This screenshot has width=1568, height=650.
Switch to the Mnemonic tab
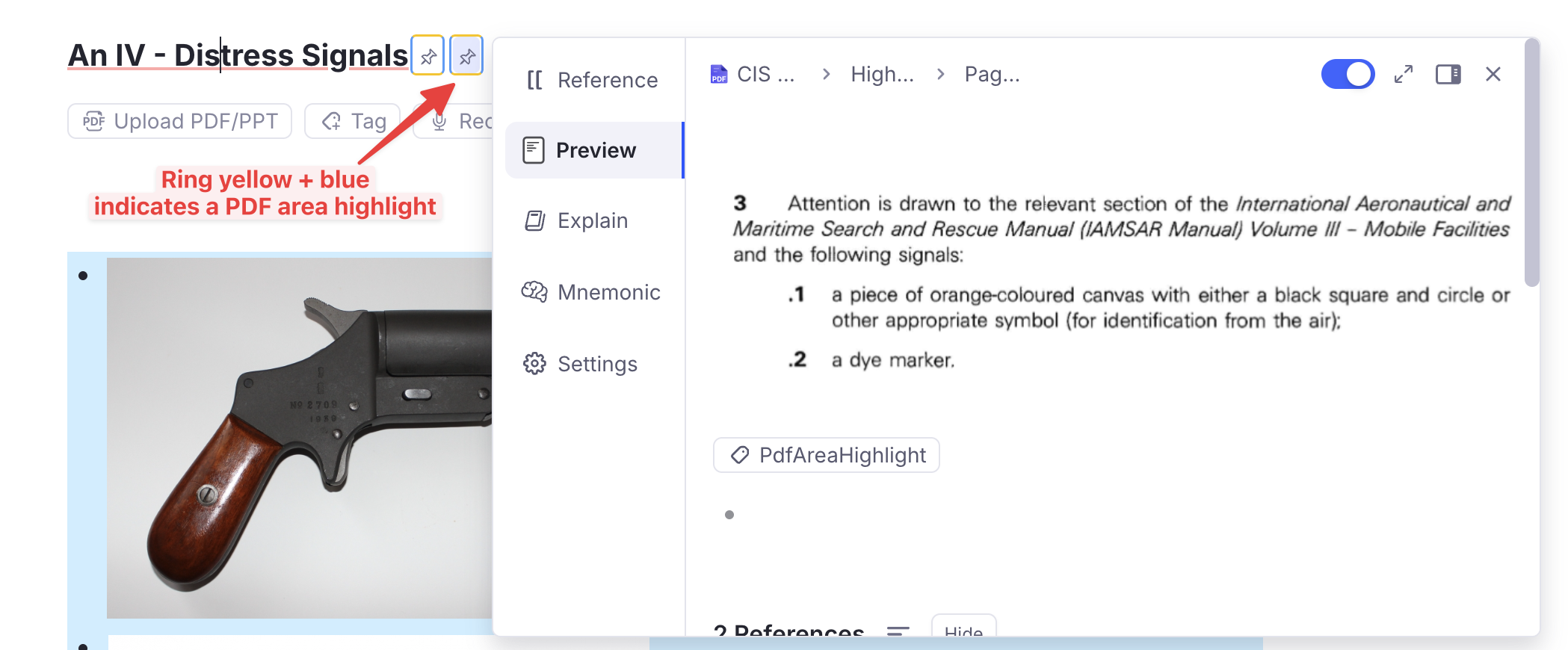point(593,292)
